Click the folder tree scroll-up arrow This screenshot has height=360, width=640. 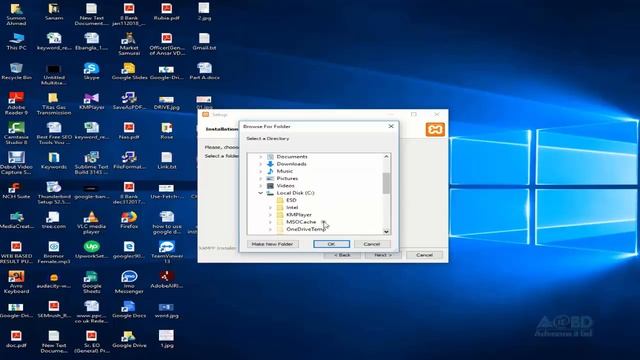click(x=386, y=157)
